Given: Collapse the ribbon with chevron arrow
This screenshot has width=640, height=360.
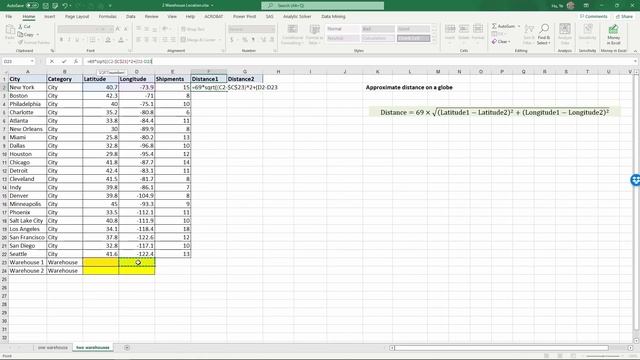Looking at the screenshot, I should (635, 51).
